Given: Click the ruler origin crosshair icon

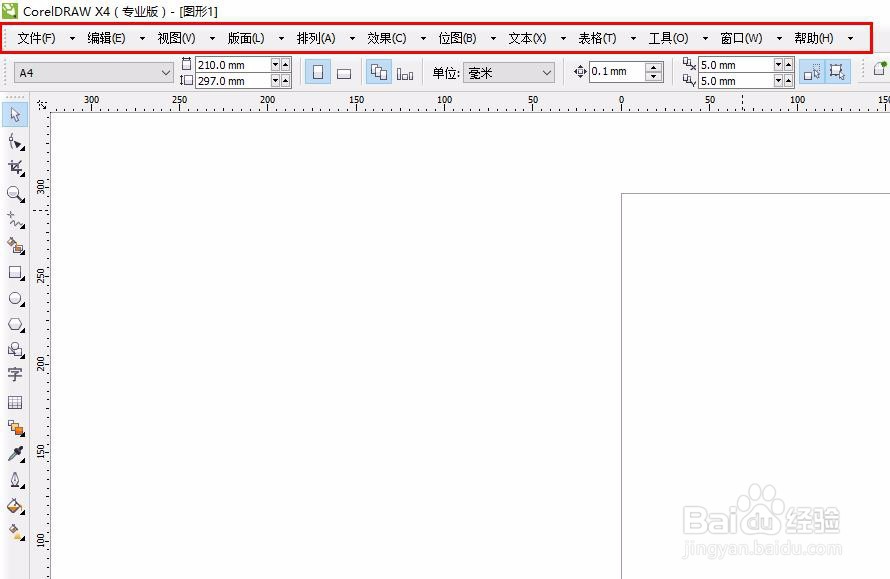Looking at the screenshot, I should point(41,104).
